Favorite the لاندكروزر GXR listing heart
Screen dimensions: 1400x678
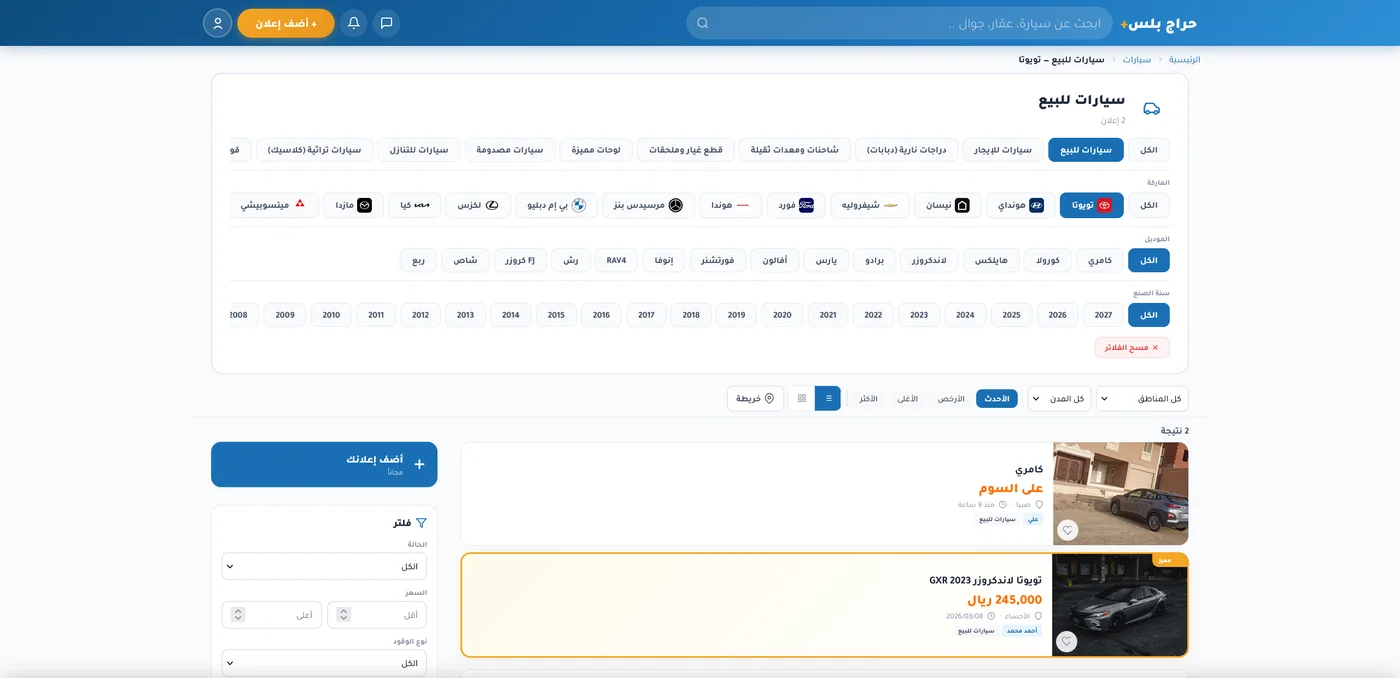1067,641
